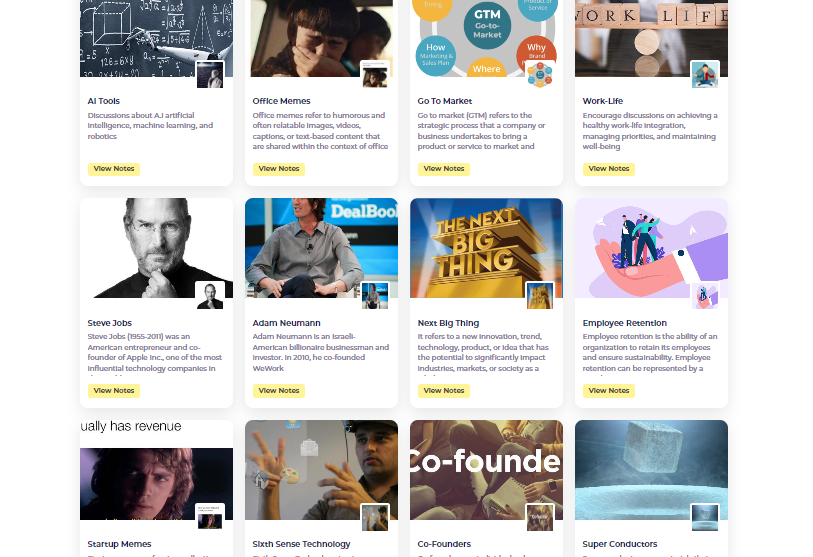This screenshot has width=813, height=557.
Task: Click the Steve Jobs small avatar icon
Action: 210,296
